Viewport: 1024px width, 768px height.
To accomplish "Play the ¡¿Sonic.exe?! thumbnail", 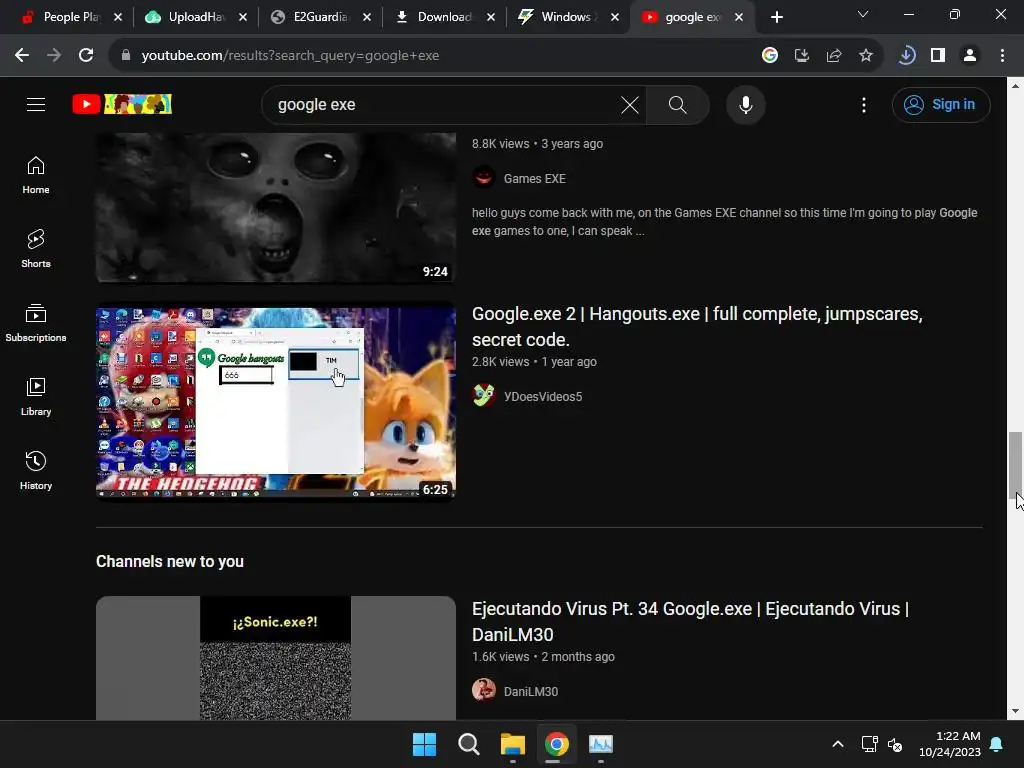I will (276, 658).
